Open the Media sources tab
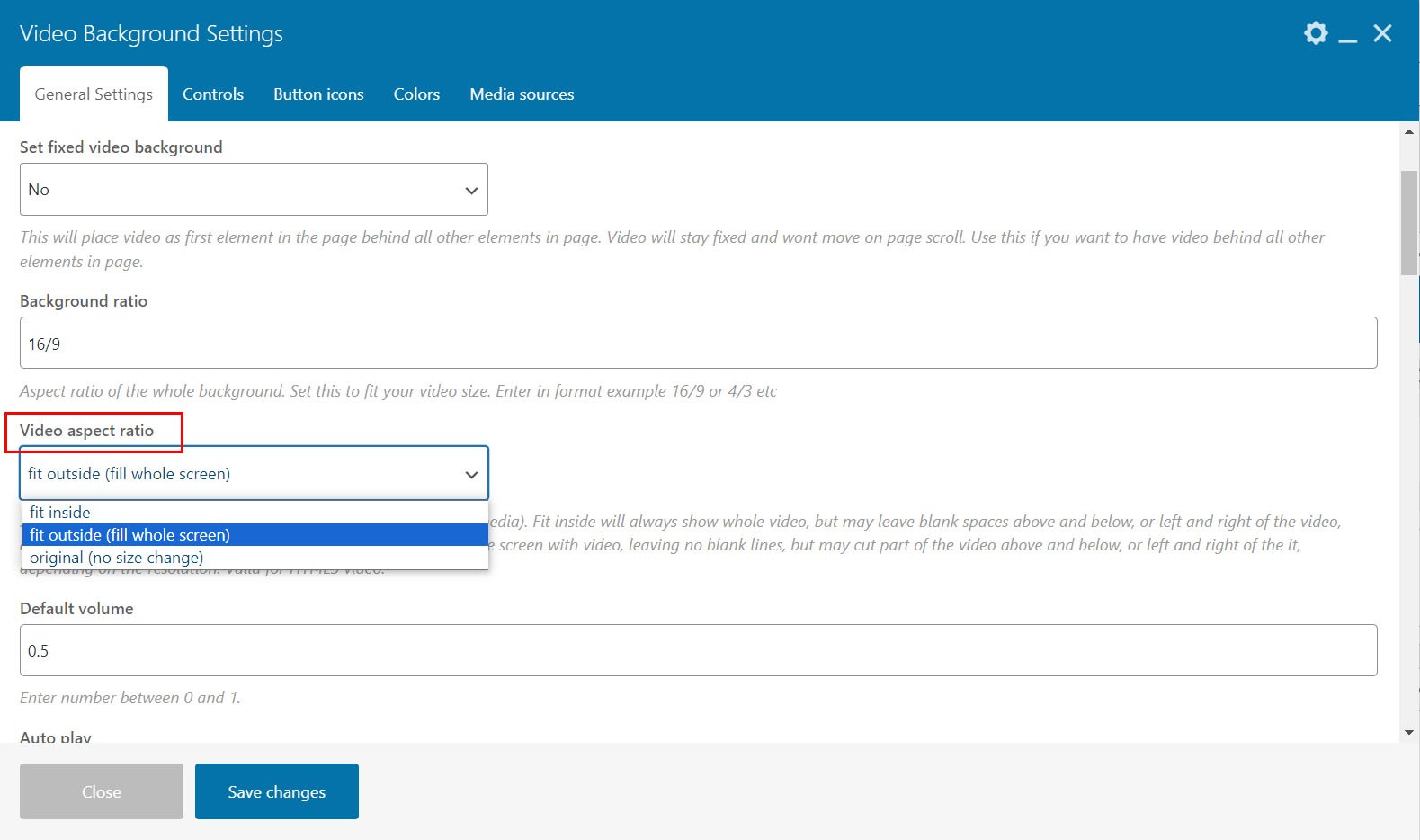 pyautogui.click(x=522, y=94)
